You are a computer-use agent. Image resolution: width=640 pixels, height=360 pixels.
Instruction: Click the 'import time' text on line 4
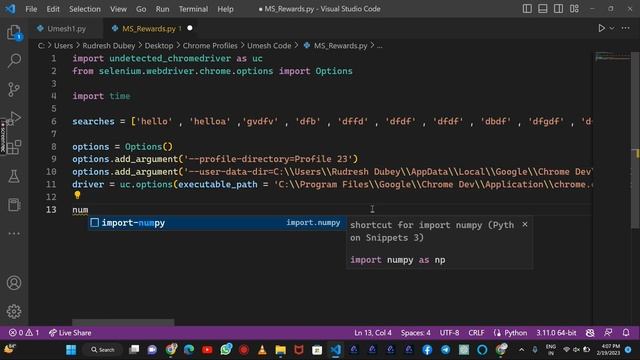101,96
